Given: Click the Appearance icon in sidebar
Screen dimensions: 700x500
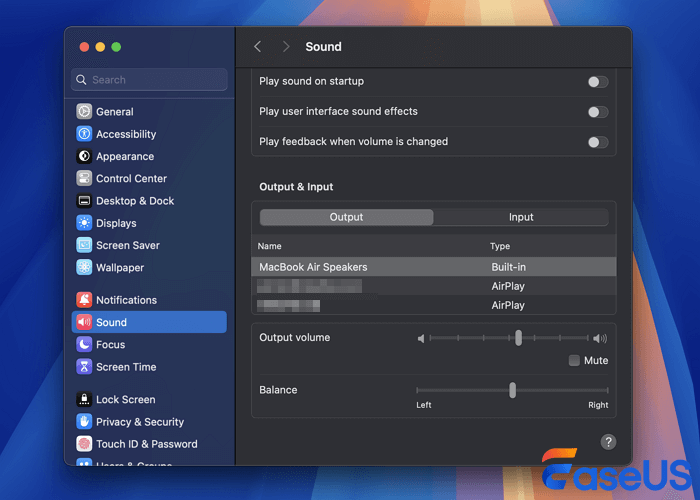Looking at the screenshot, I should 84,156.
